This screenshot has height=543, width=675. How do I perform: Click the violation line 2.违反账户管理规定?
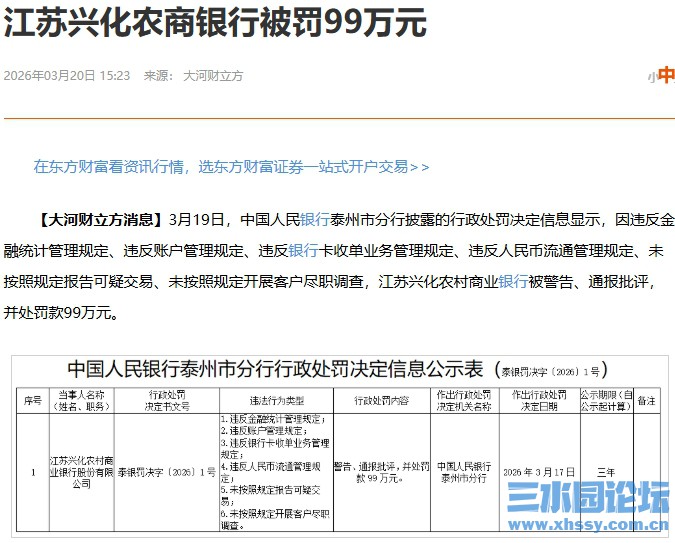[x=264, y=431]
